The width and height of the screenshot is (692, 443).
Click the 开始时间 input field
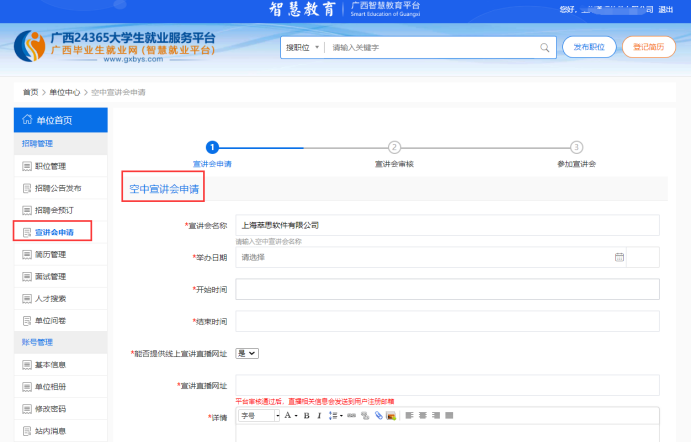point(448,289)
